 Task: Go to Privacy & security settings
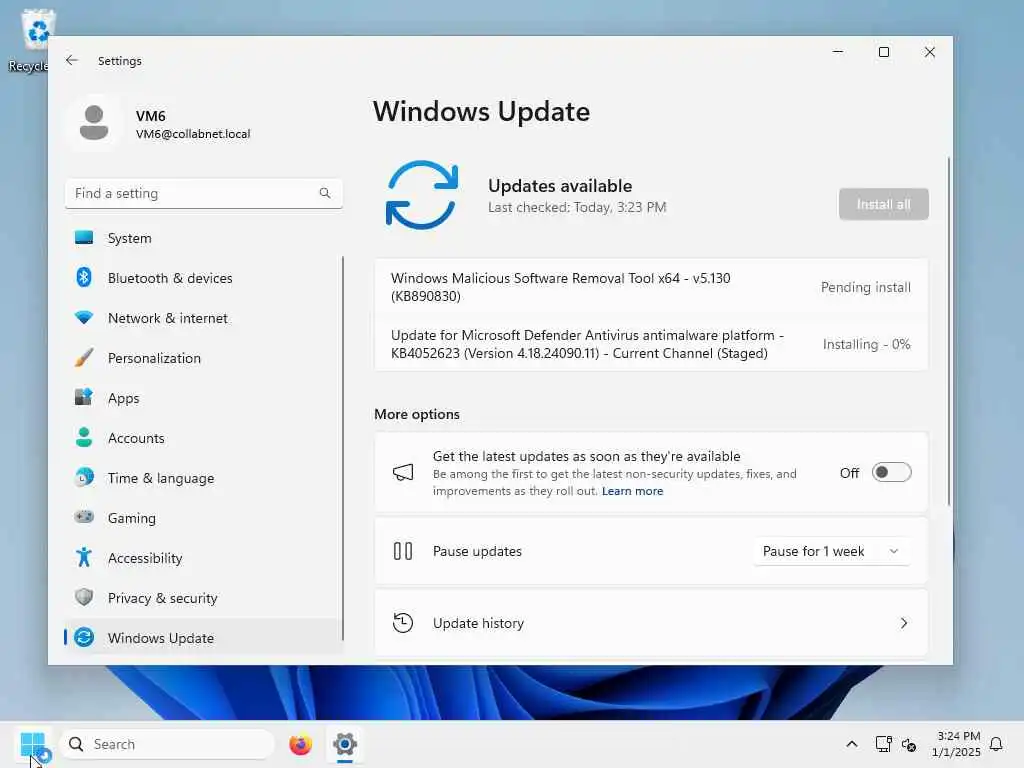click(204, 598)
